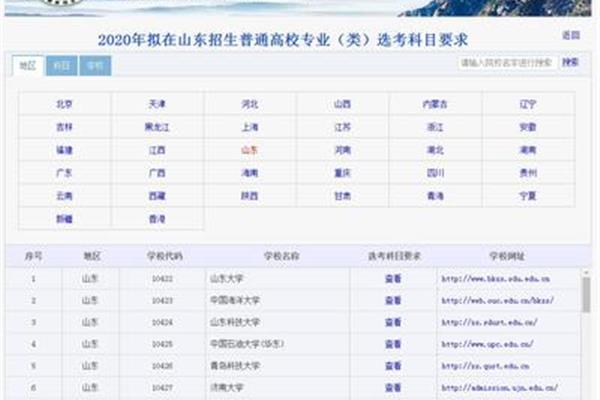The image size is (600, 400).
Task: Click 查看 in the 济南大学 row
Action: click(x=393, y=388)
